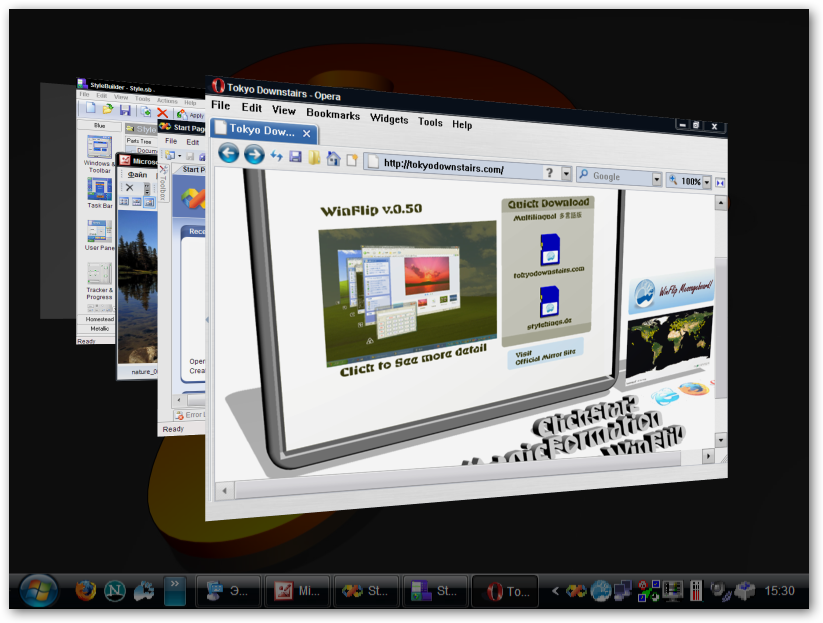Click the horizontal scrollbar left arrow in Opera
Viewport: 823px width, 623px height.
pyautogui.click(x=225, y=491)
